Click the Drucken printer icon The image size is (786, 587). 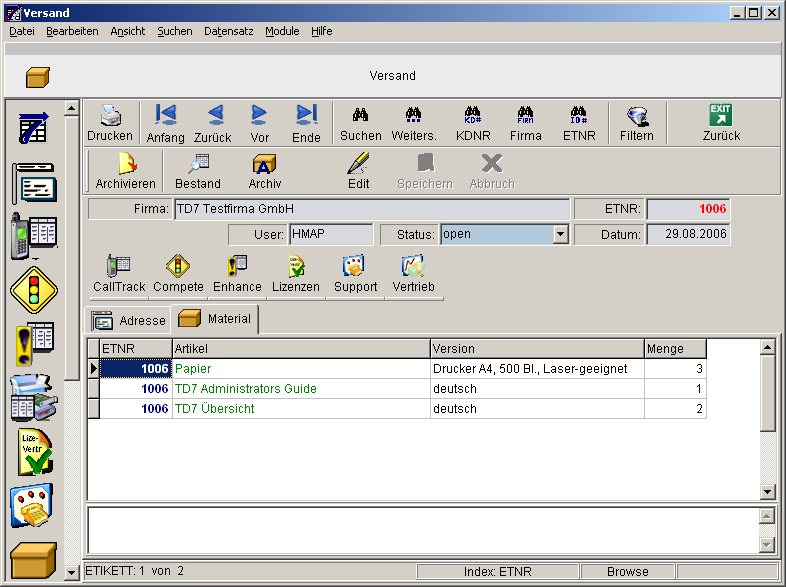(110, 122)
